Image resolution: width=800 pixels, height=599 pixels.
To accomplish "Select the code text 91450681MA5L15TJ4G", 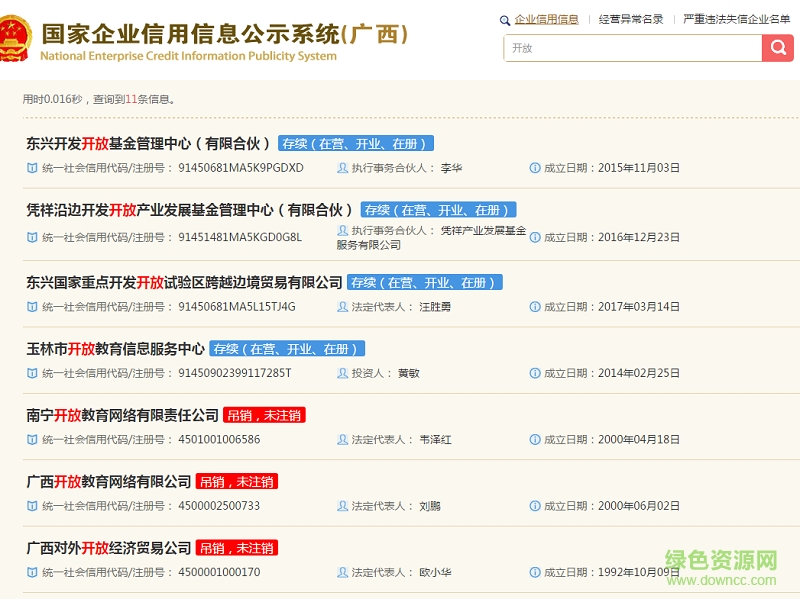I will tap(237, 307).
